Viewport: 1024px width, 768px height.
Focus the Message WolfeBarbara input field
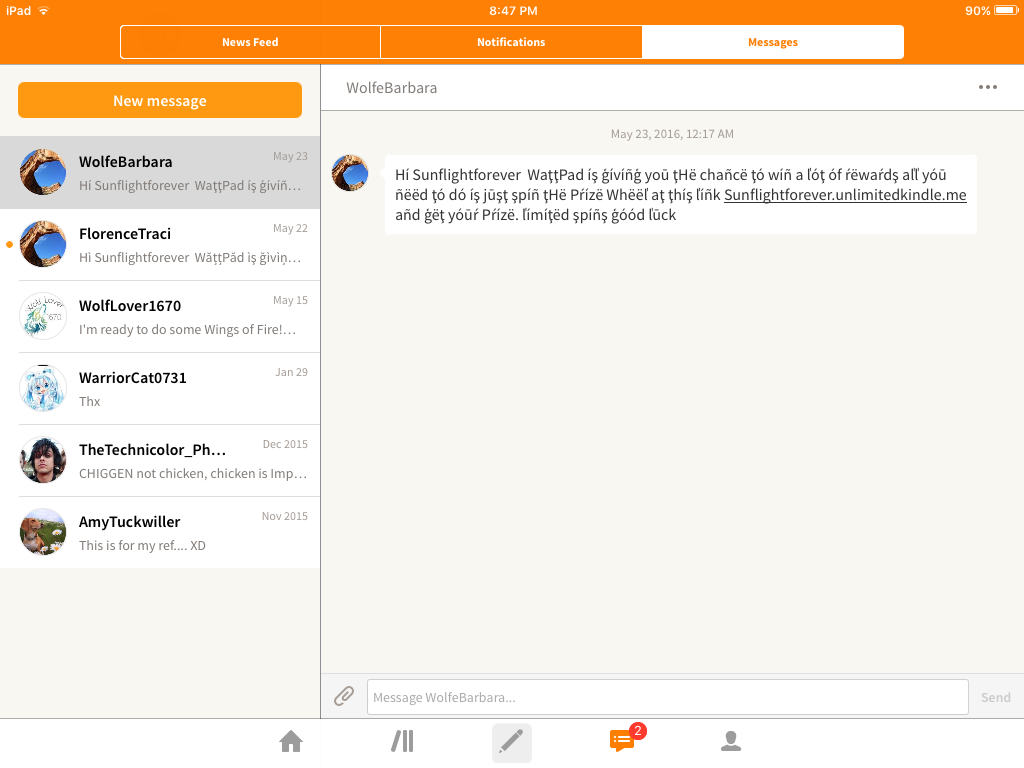pyautogui.click(x=667, y=697)
